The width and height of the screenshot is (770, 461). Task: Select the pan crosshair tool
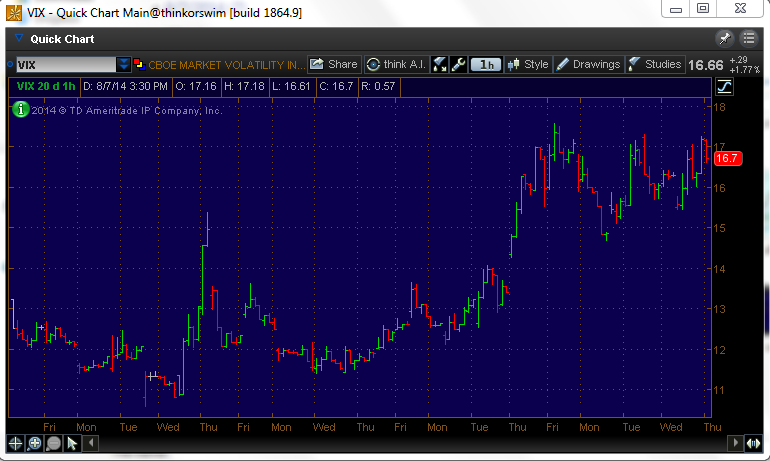15,443
